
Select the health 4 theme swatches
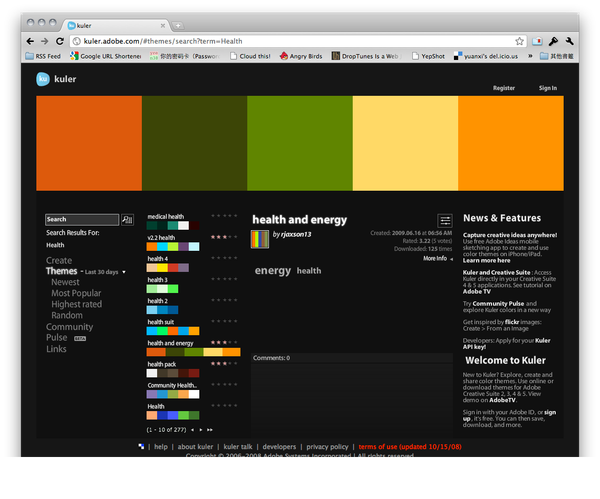168,268
